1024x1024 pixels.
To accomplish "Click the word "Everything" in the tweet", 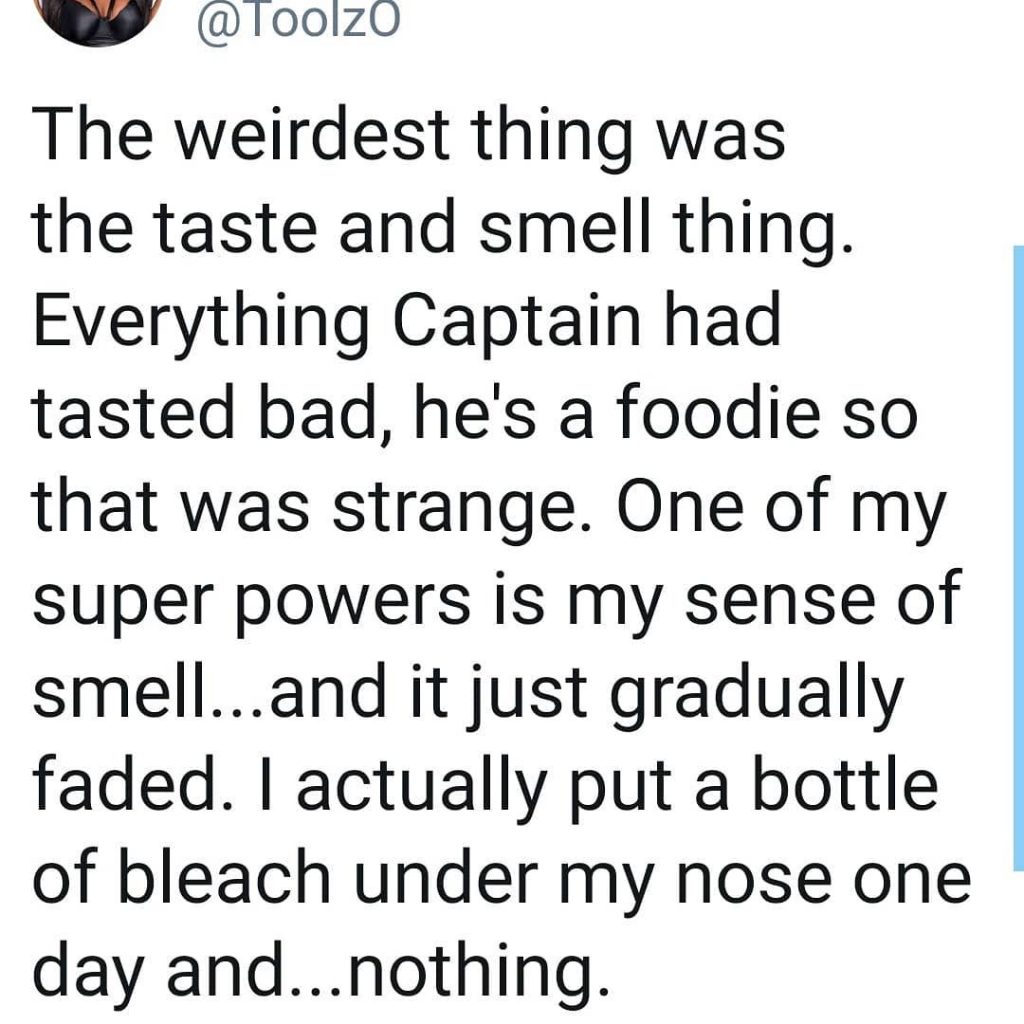I will coord(200,325).
